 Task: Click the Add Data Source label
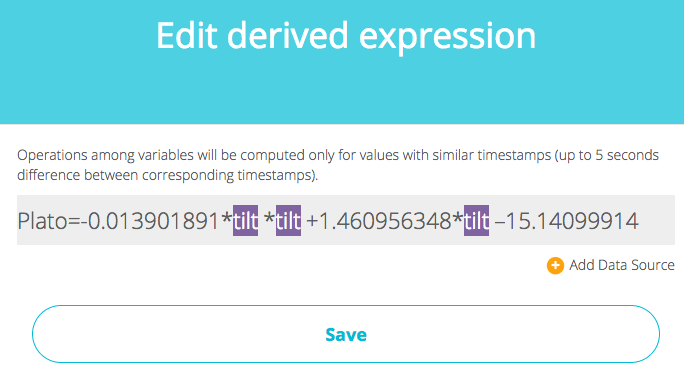tap(622, 265)
